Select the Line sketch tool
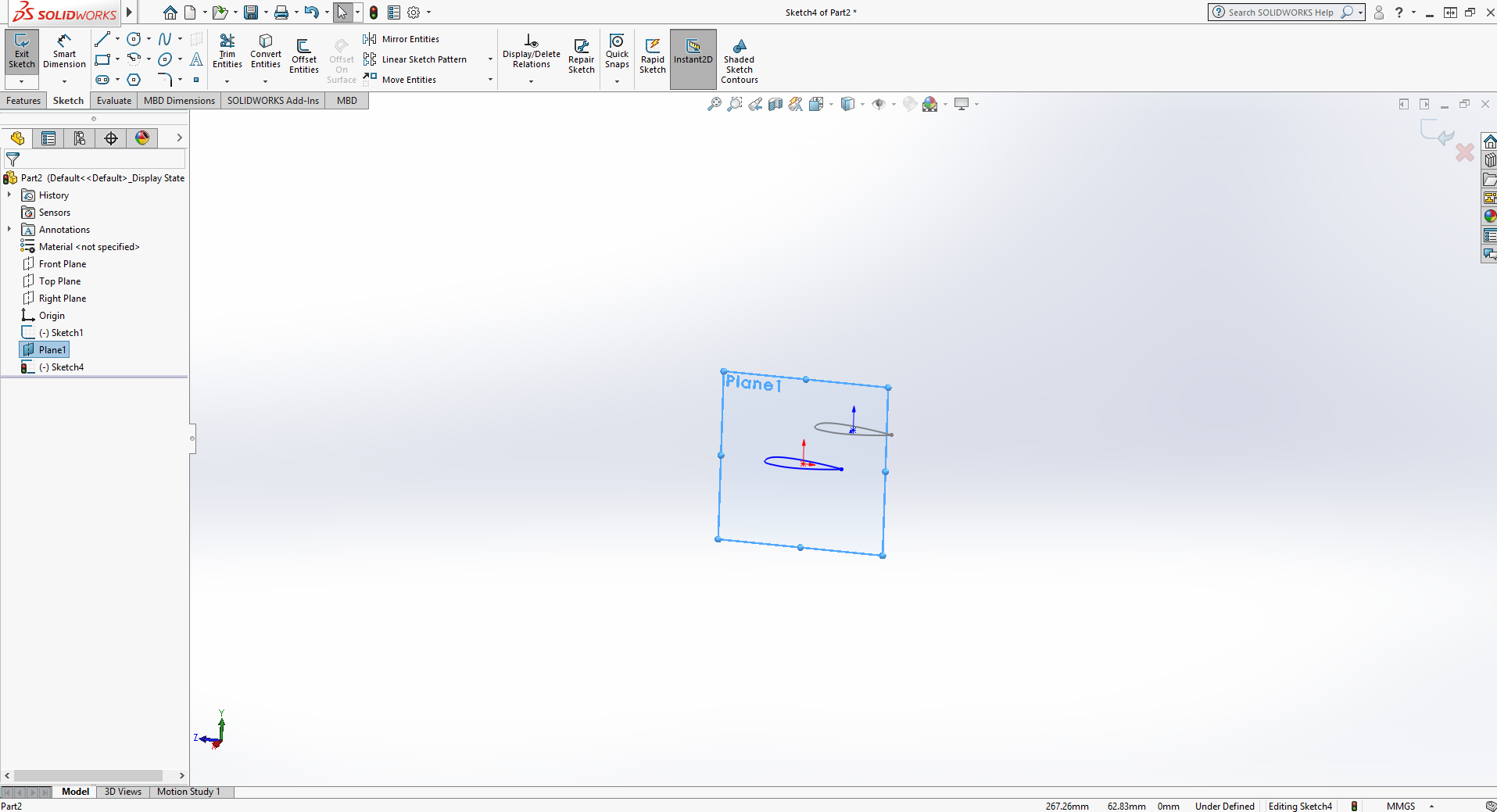Viewport: 1497px width, 812px height. pyautogui.click(x=102, y=39)
